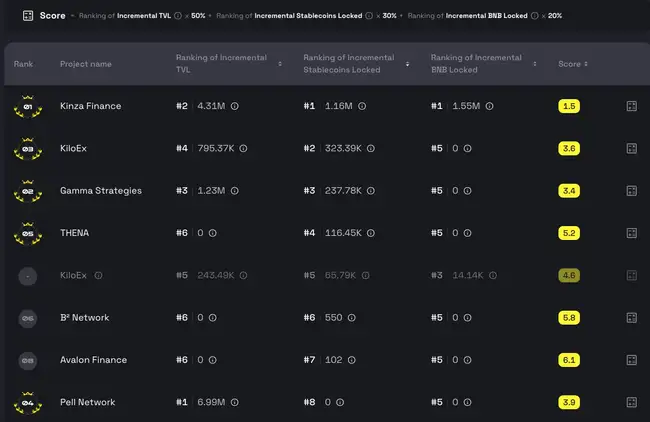Sort by Ranking of Incremental Stablecoins Locked
This screenshot has height=422, width=650.
[407, 64]
